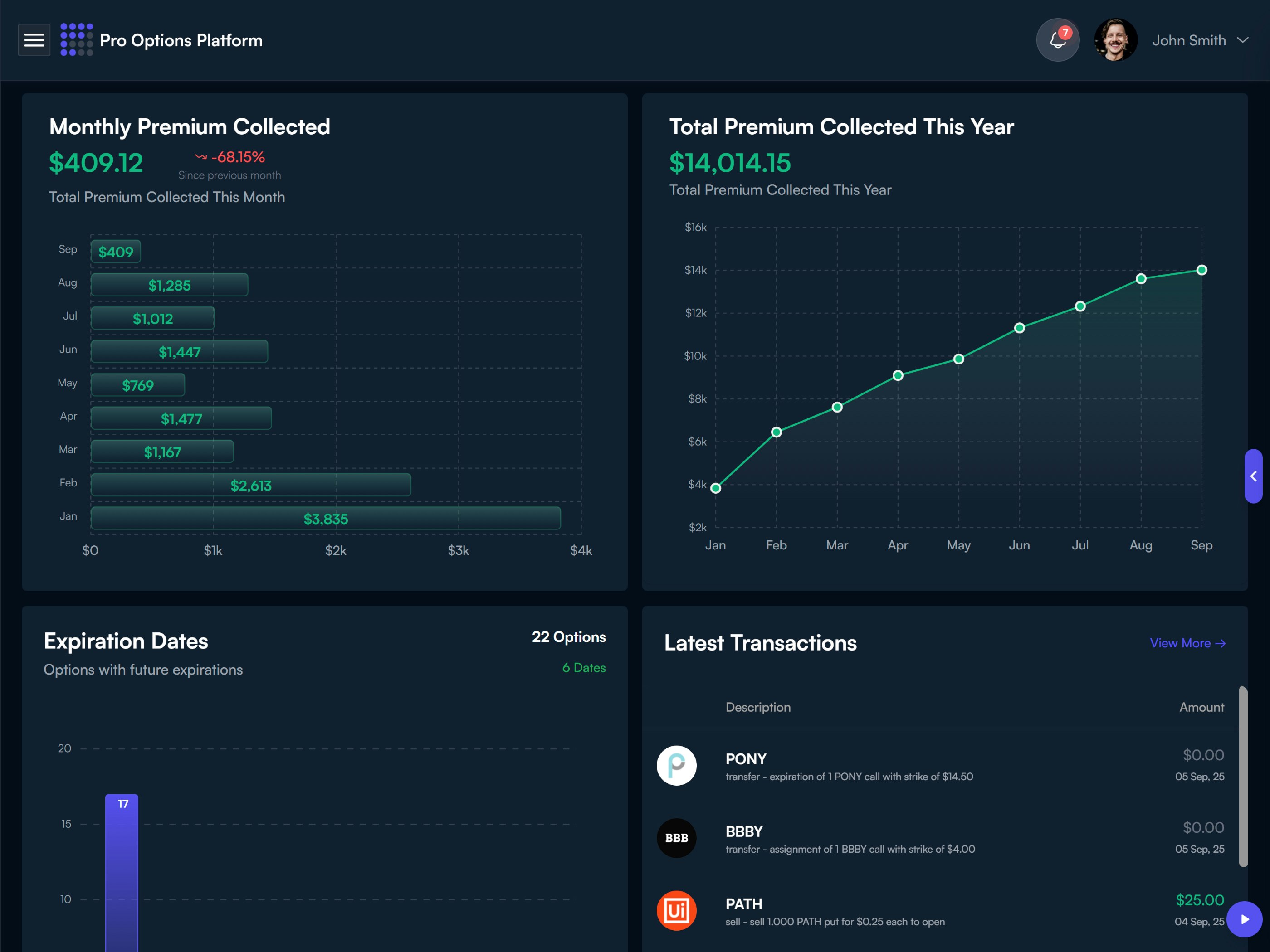The image size is (1270, 952).
Task: Open the View More transactions link
Action: coord(1187,643)
